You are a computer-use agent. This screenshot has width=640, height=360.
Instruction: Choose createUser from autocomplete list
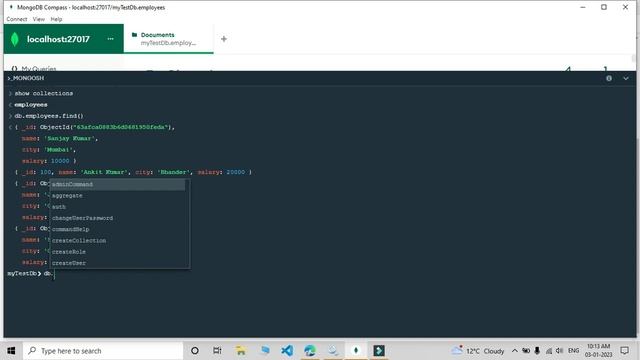118,263
